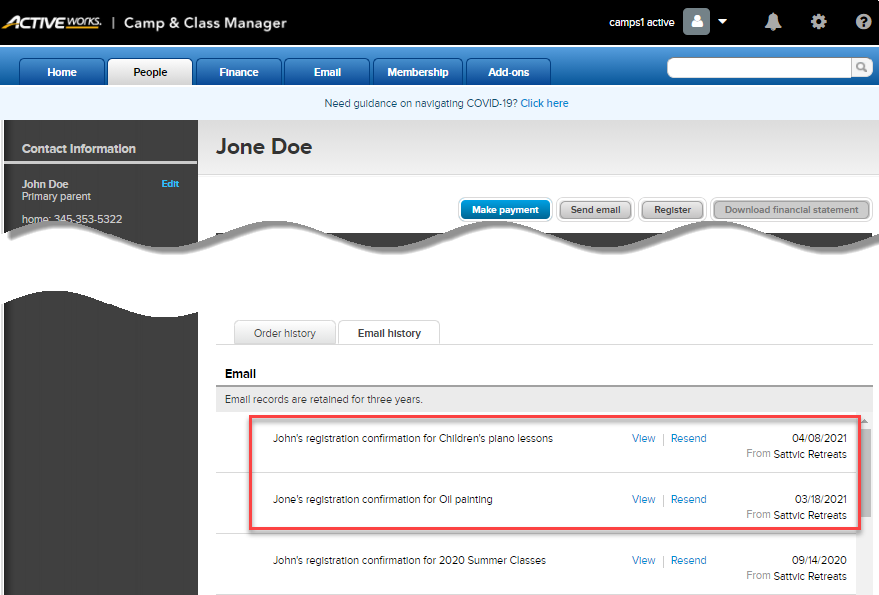Click the user profile avatar icon
Image resolution: width=879 pixels, height=595 pixels.
pos(696,22)
